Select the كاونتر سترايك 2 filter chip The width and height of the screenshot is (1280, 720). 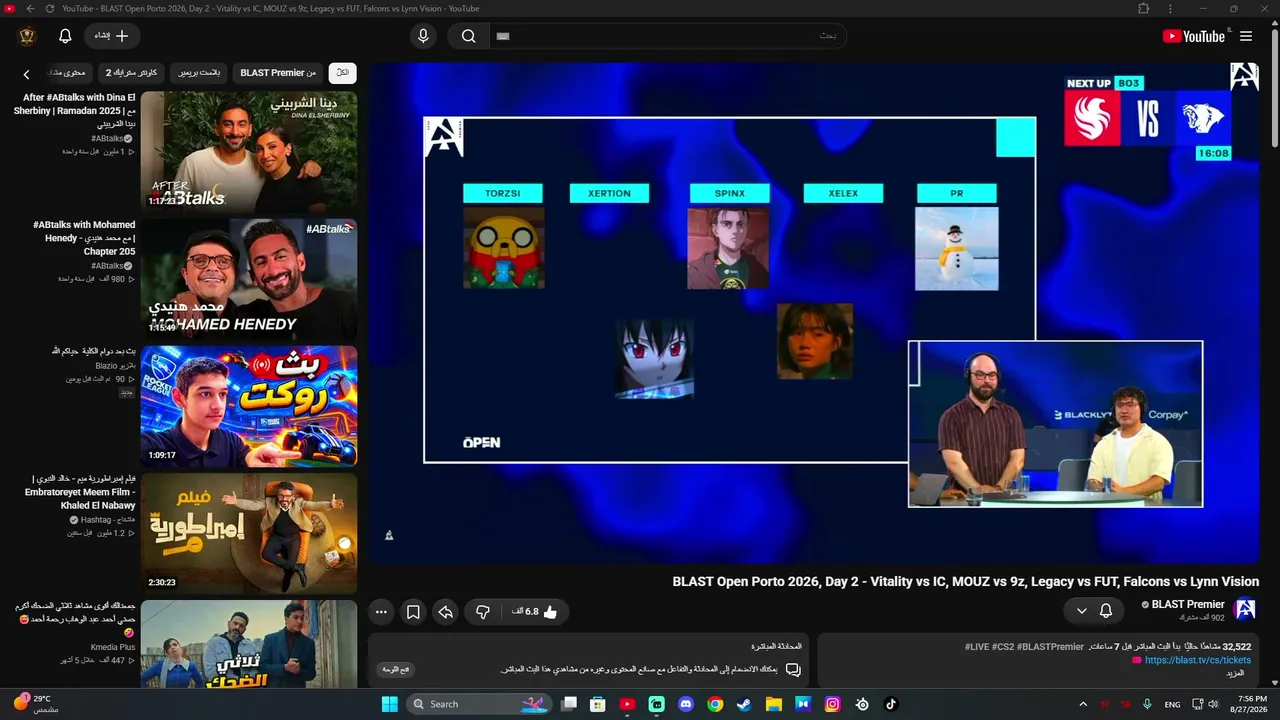click(x=132, y=73)
